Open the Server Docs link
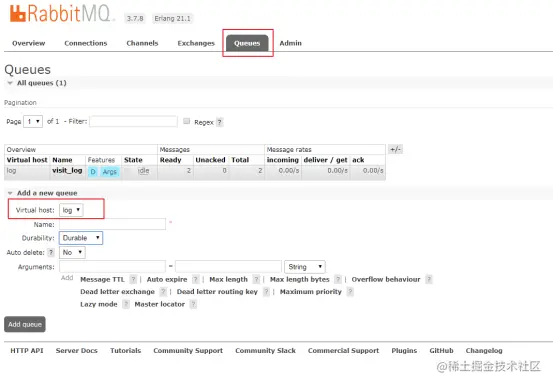This screenshot has height=385, width=553. pos(77,351)
